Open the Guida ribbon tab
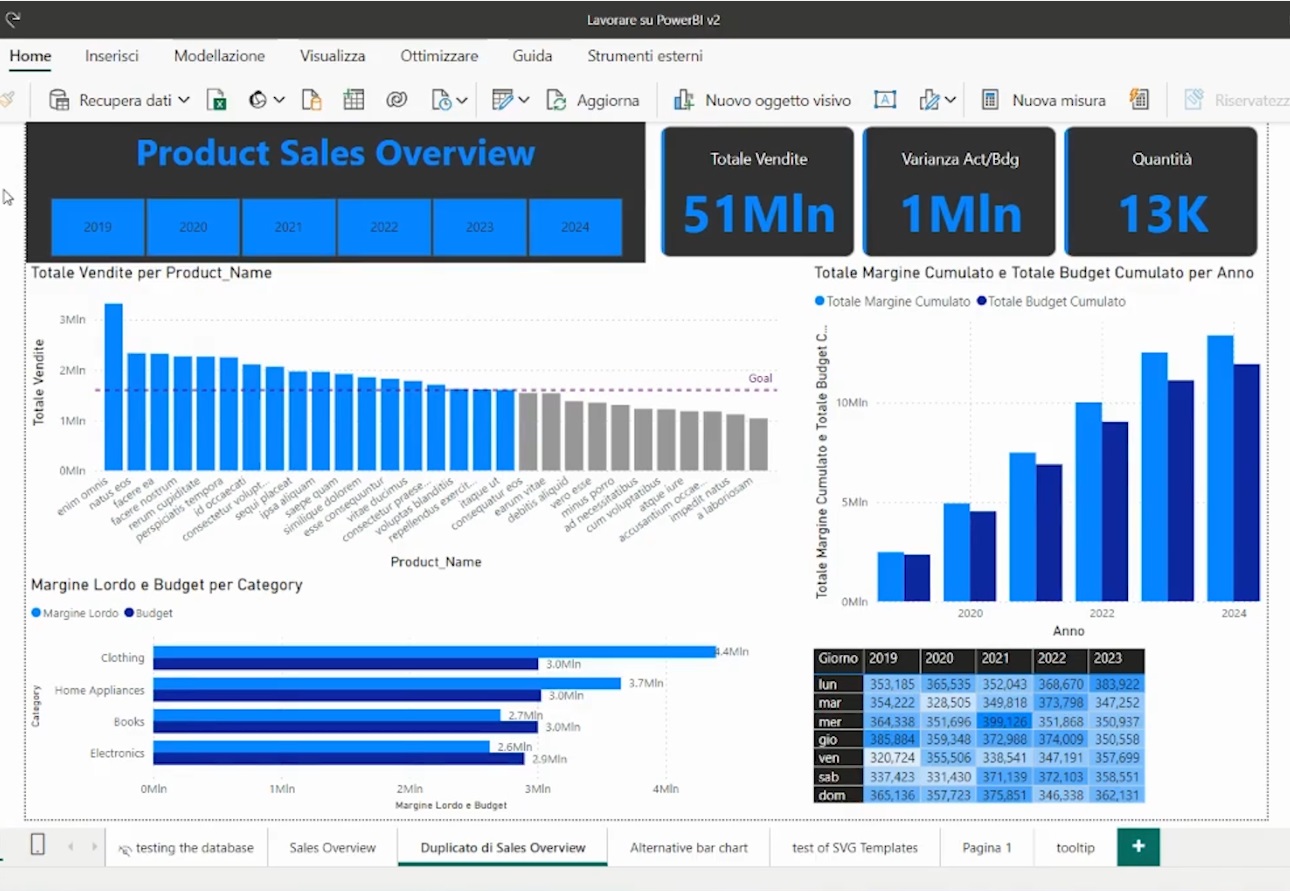Screen dimensions: 1290x891 532,56
